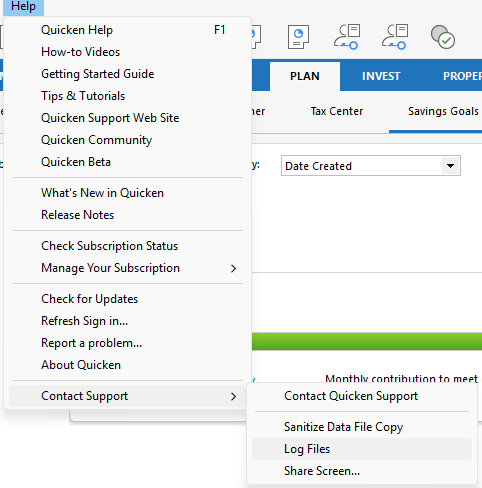The width and height of the screenshot is (482, 488).
Task: Choose Check for Updates
Action: [x=127, y=299]
